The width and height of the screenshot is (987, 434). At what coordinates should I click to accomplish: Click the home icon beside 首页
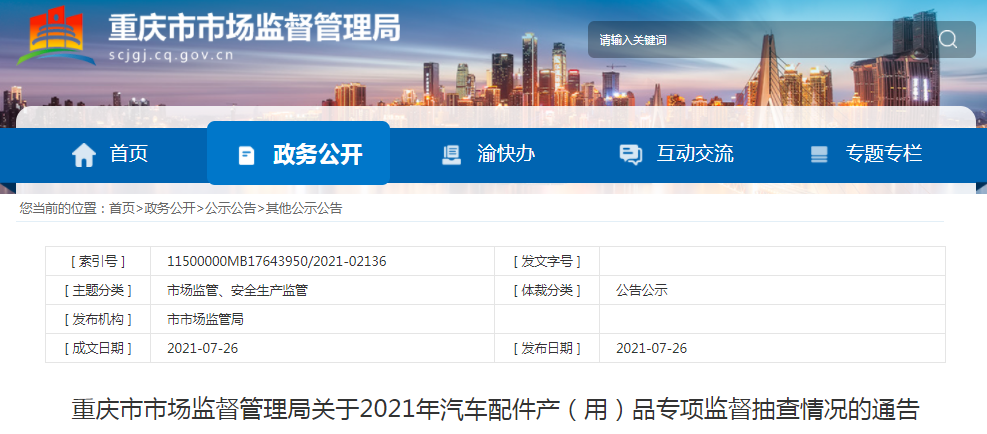click(84, 155)
